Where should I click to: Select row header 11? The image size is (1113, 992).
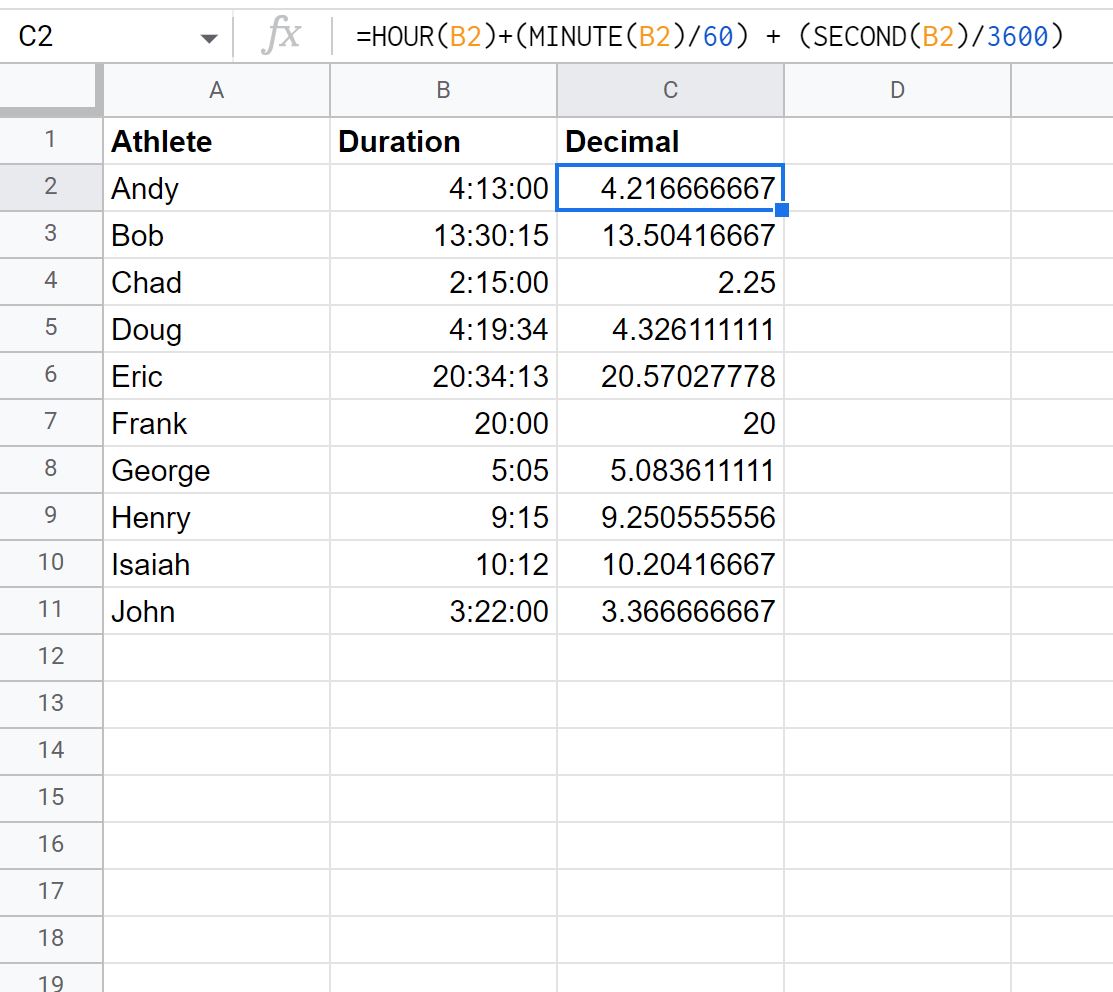[x=50, y=611]
